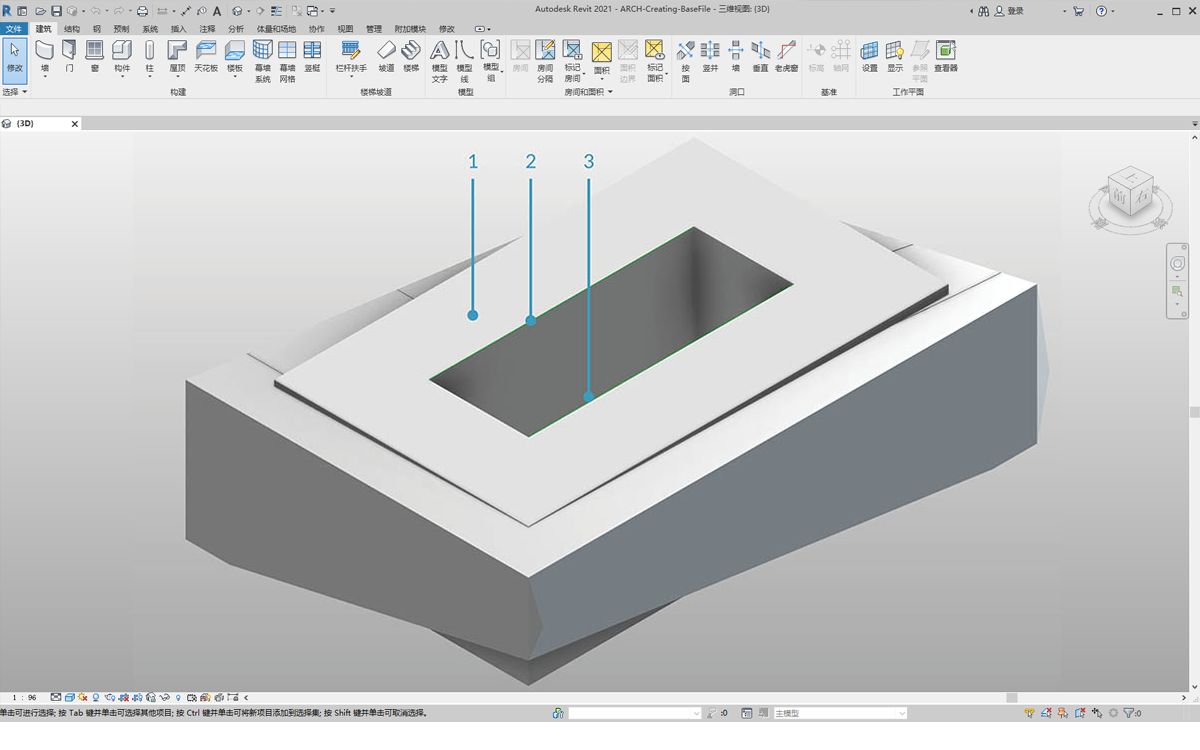Select the 竖梃 (Mullion) tool
The width and height of the screenshot is (1200, 750).
(x=312, y=56)
